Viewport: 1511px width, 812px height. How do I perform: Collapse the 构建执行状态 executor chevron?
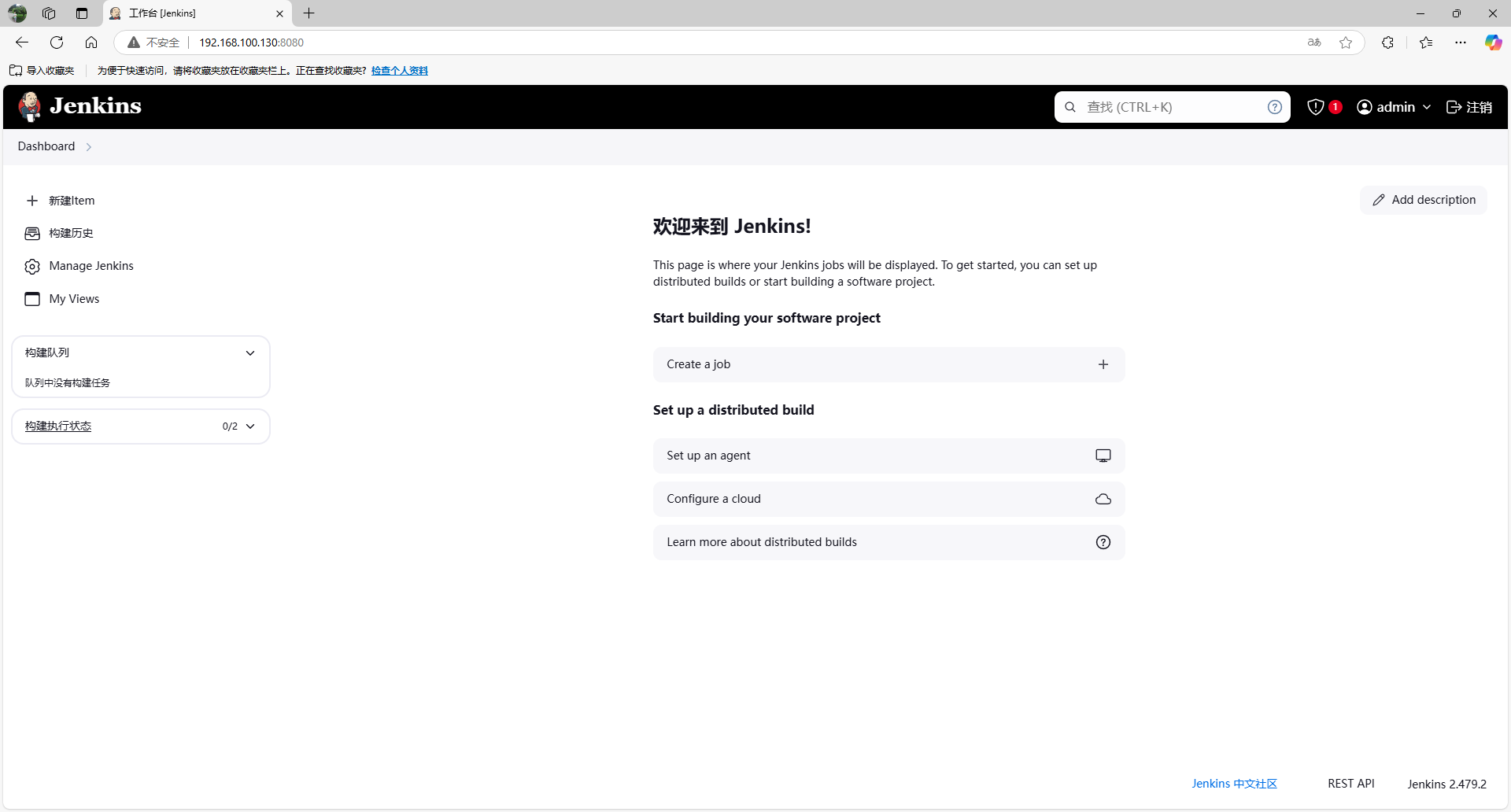point(250,426)
